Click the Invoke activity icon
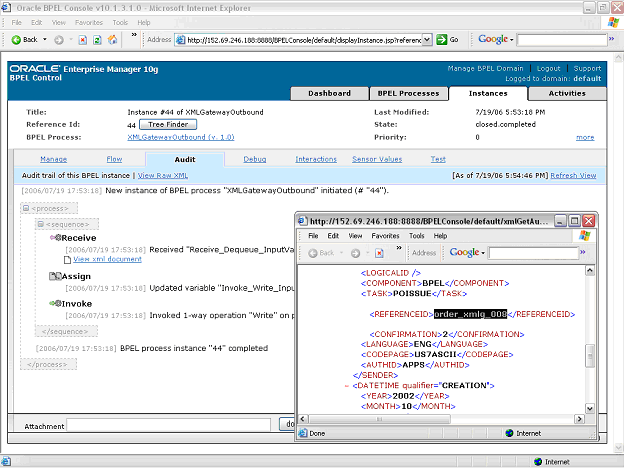The image size is (624, 468). pos(55,304)
